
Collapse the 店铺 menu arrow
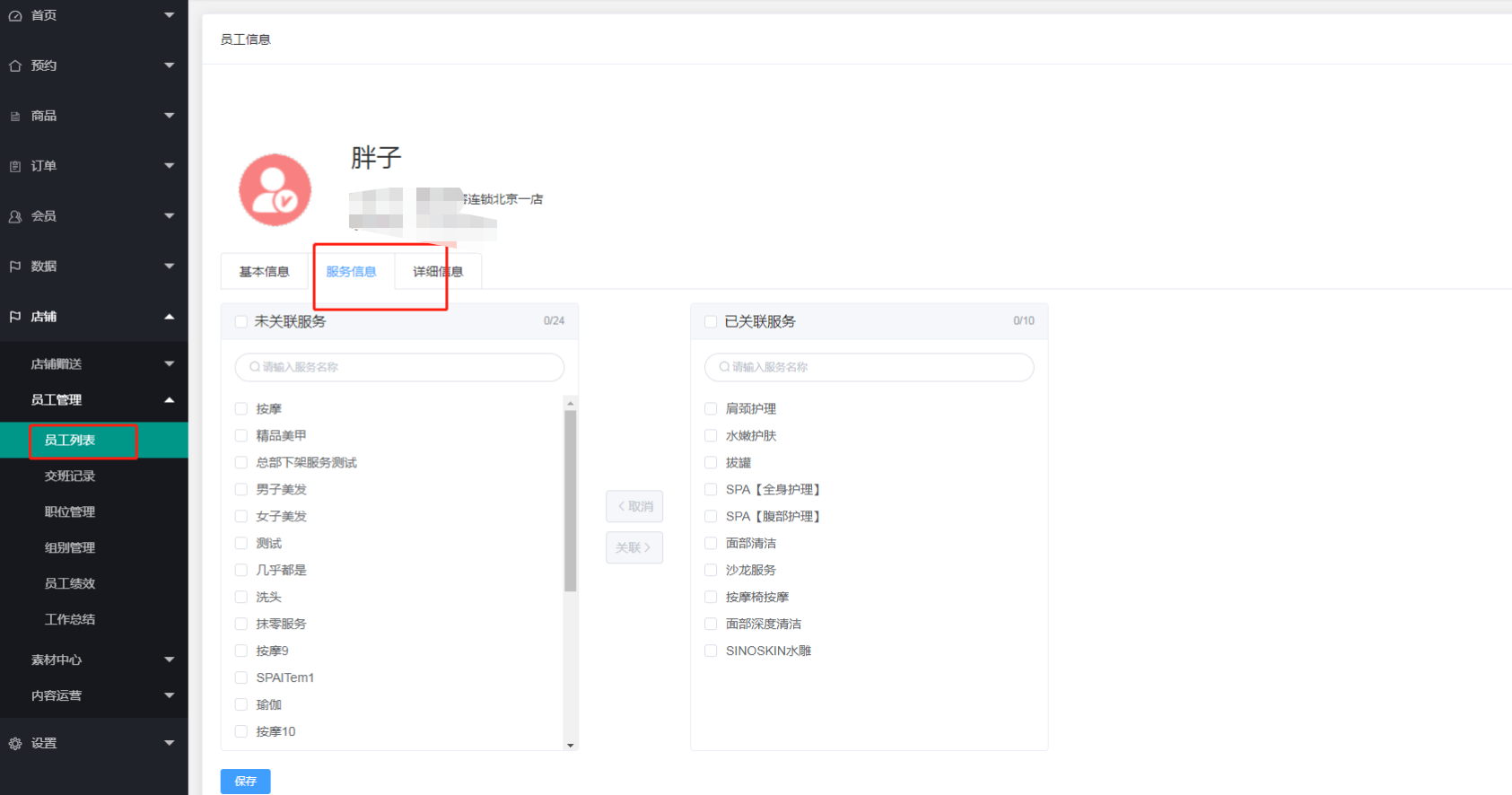(x=170, y=317)
